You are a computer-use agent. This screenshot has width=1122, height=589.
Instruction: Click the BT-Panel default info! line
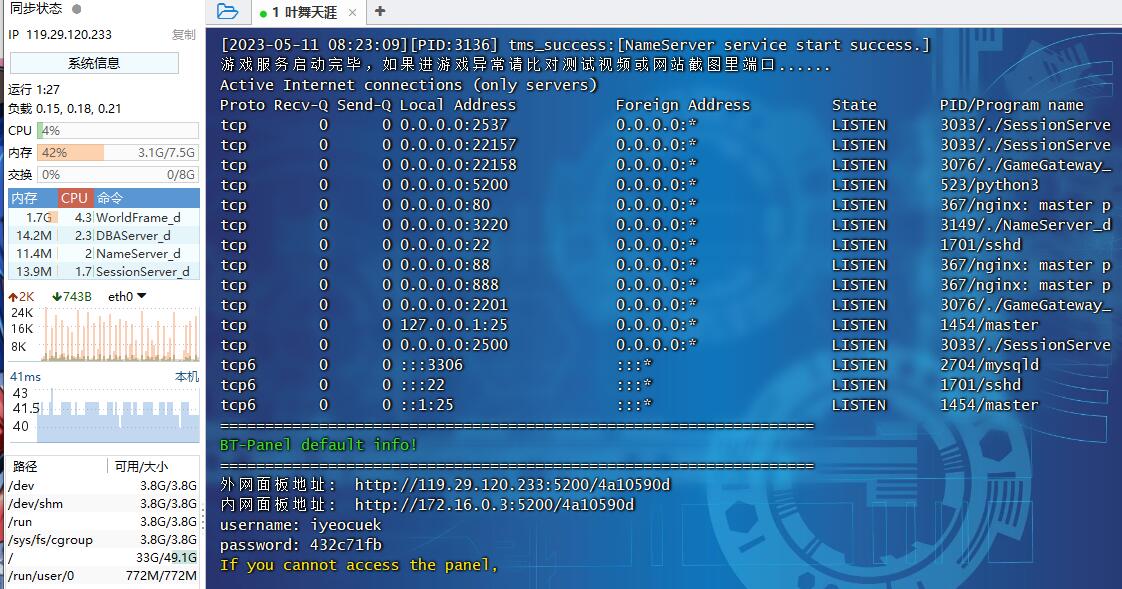pos(318,445)
